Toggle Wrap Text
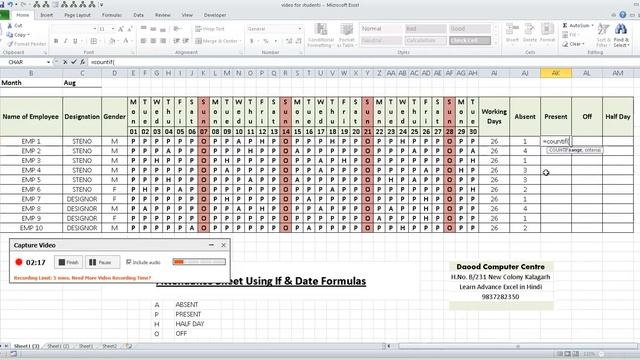 (210, 29)
